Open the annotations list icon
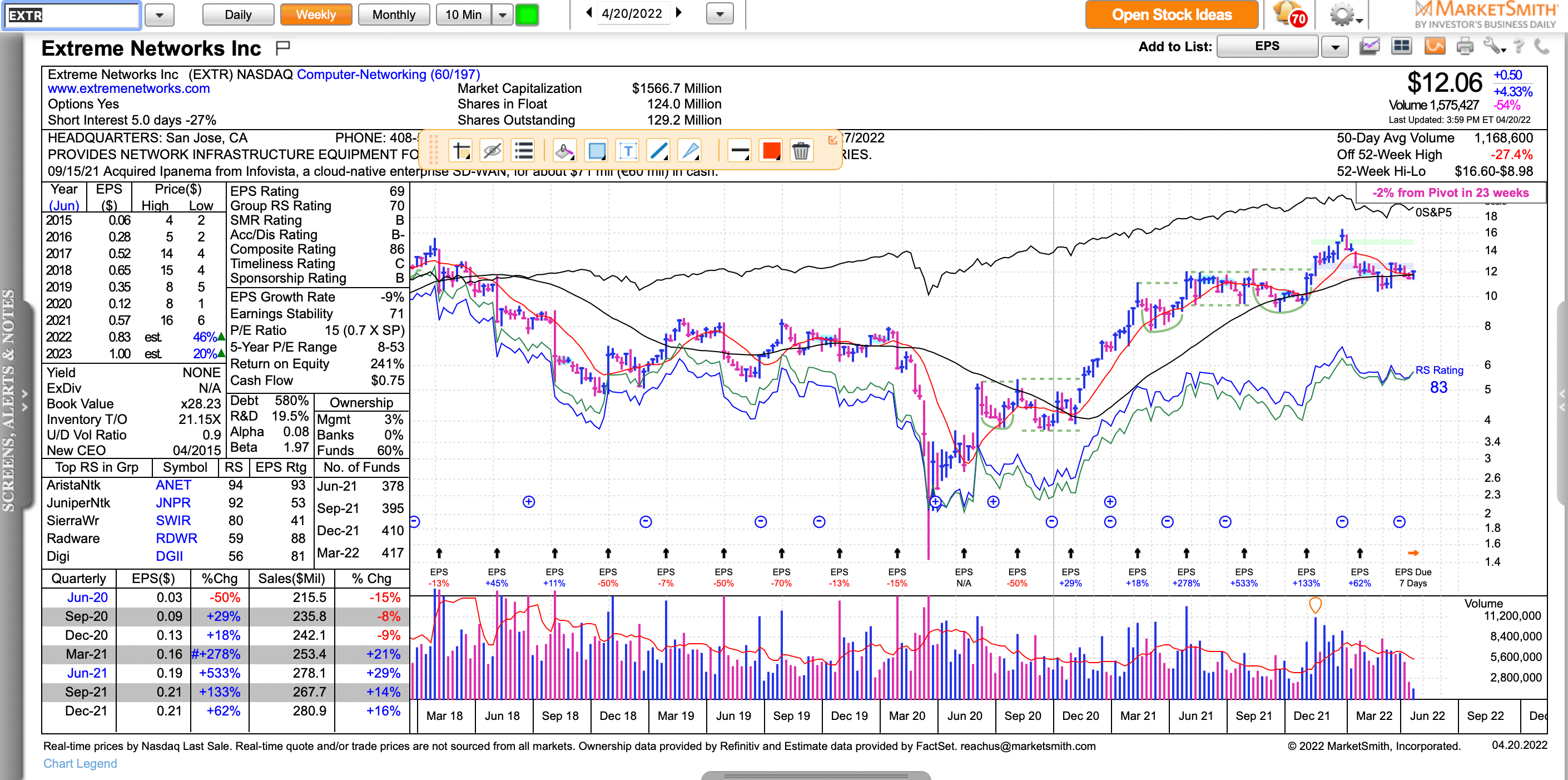The height and width of the screenshot is (780, 1568). [523, 150]
